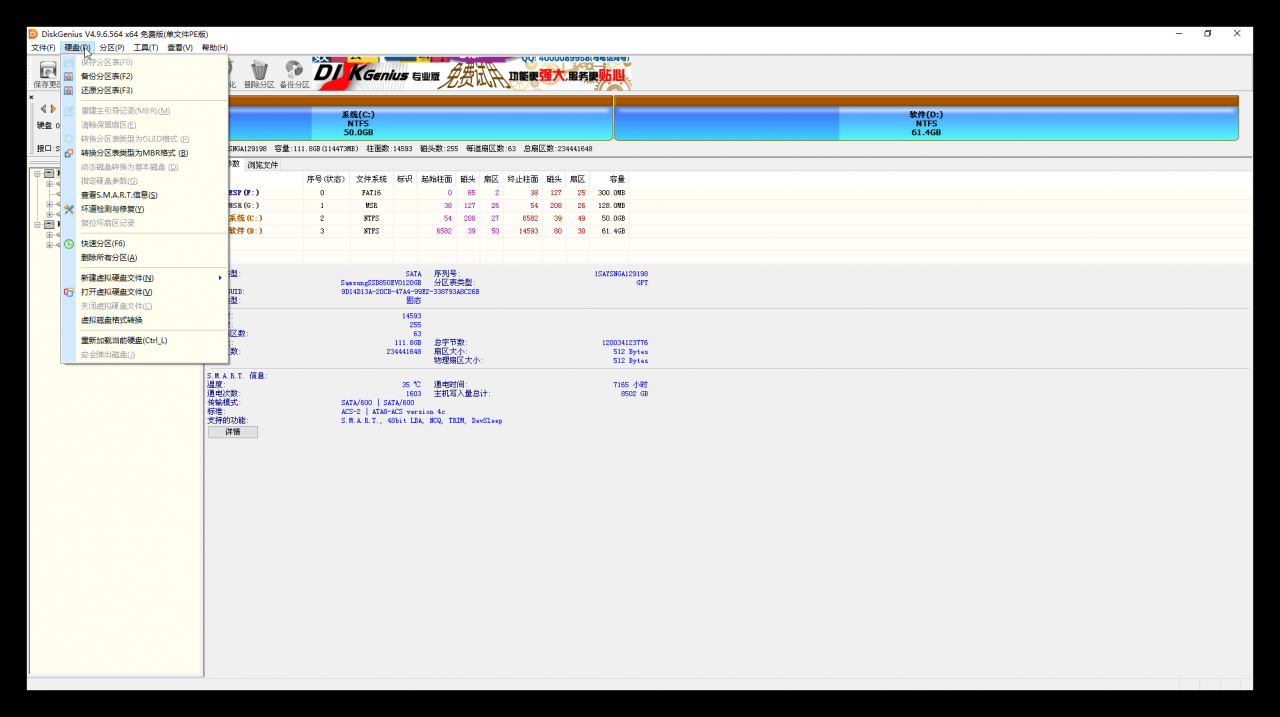Click the 终止柱面 column header
1280x717 pixels.
click(523, 179)
